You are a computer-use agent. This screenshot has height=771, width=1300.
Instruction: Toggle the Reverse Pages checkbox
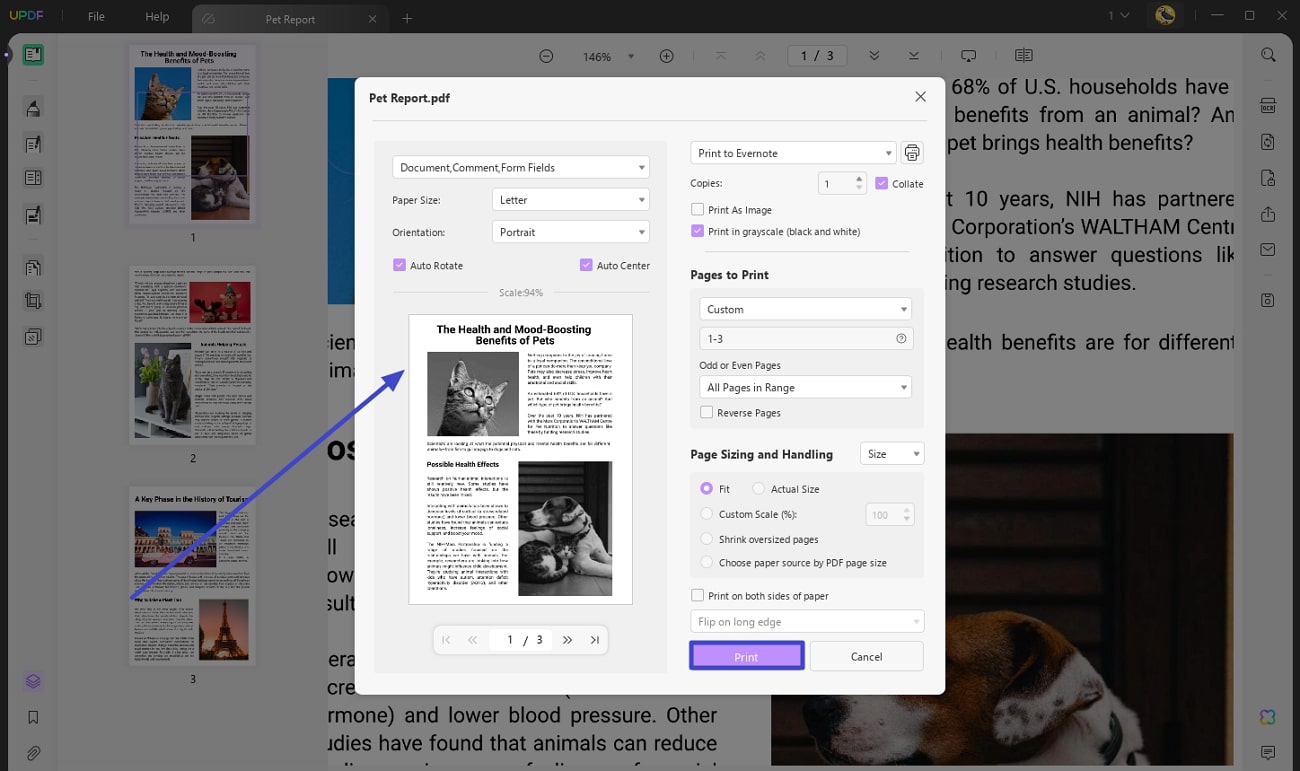(x=707, y=412)
